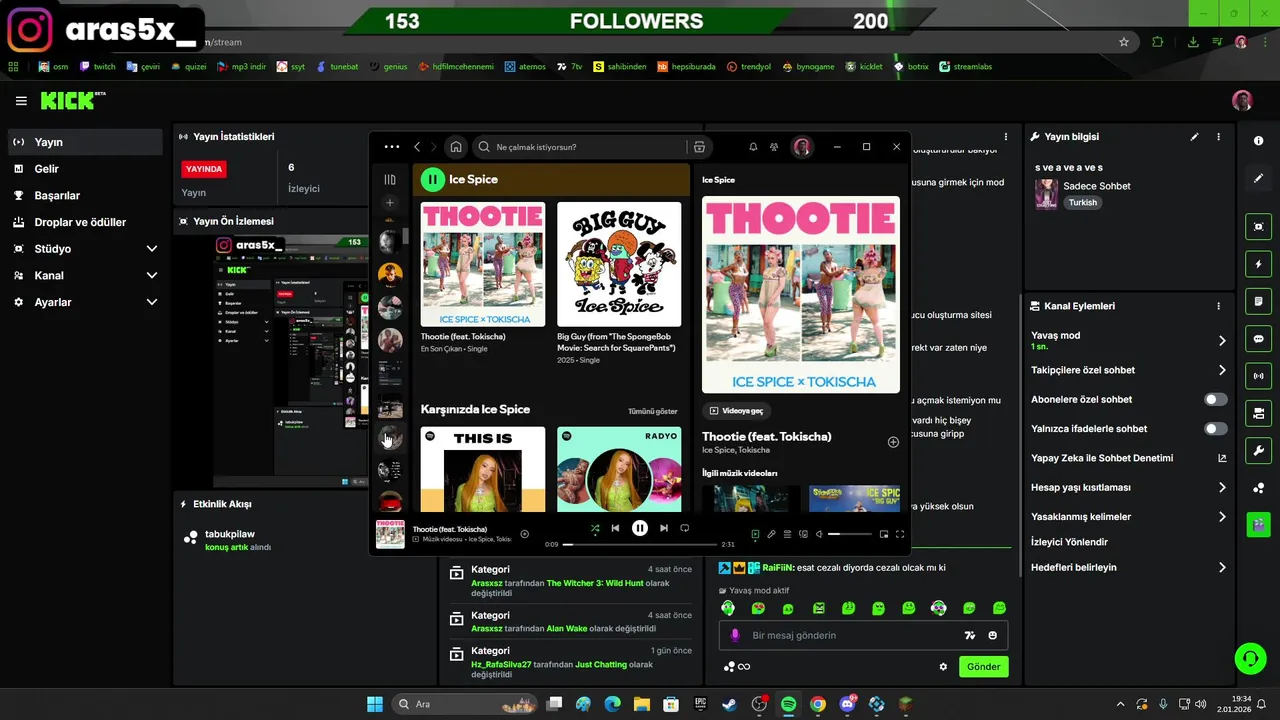Open the Spotify three-dot menu
1280x720 pixels.
pos(392,147)
